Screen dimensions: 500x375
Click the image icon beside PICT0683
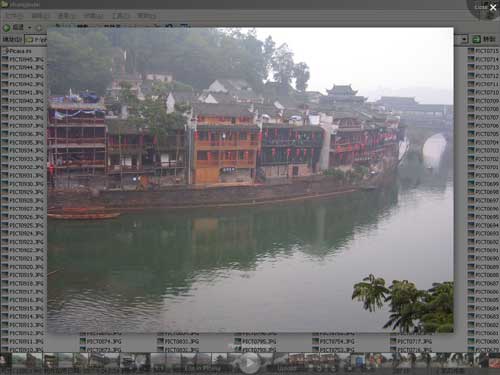[x=471, y=316]
